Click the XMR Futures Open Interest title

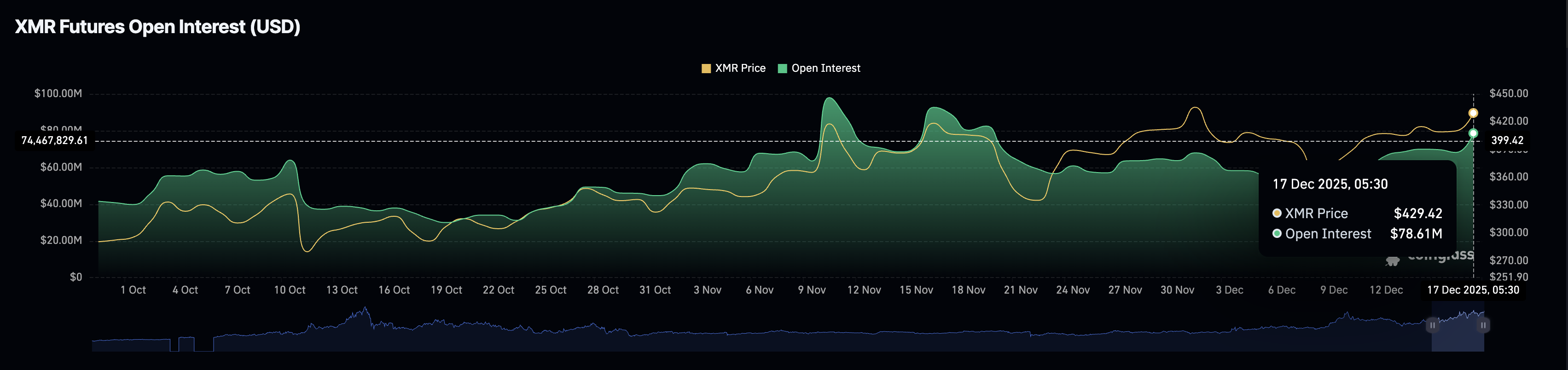click(x=157, y=27)
